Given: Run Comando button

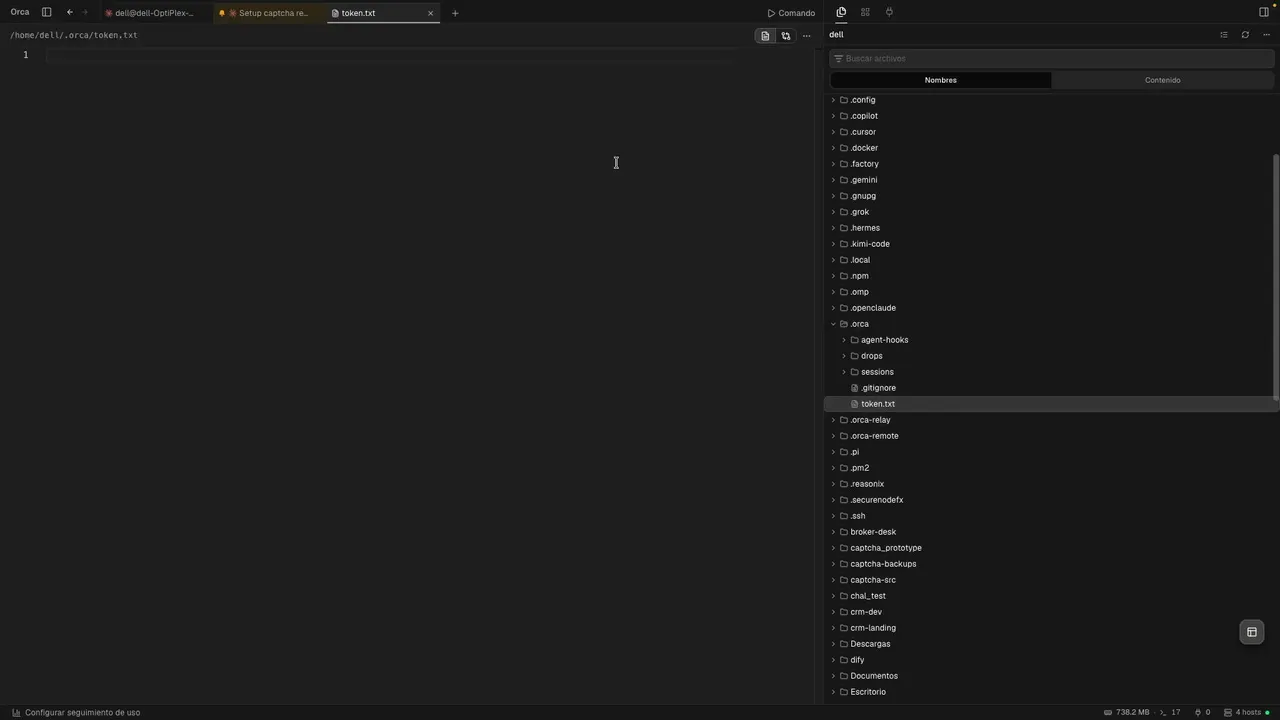Looking at the screenshot, I should pos(791,13).
